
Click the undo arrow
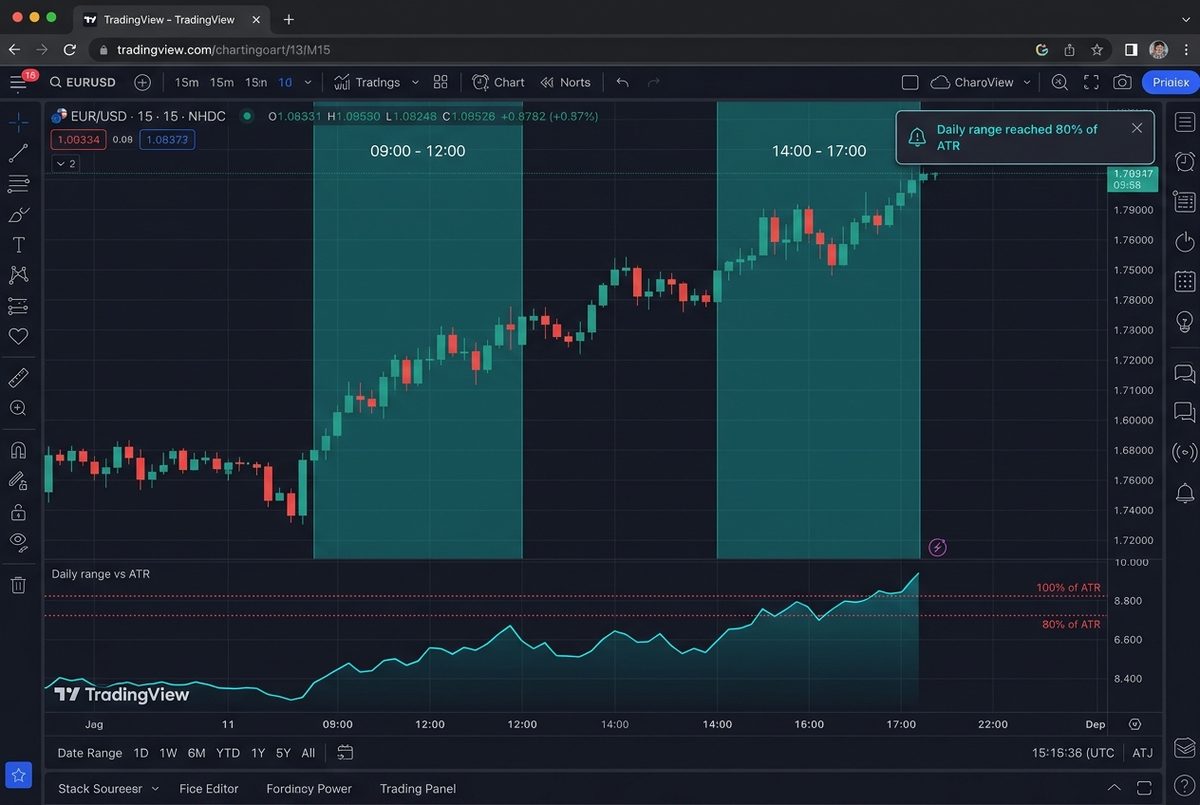pyautogui.click(x=622, y=82)
